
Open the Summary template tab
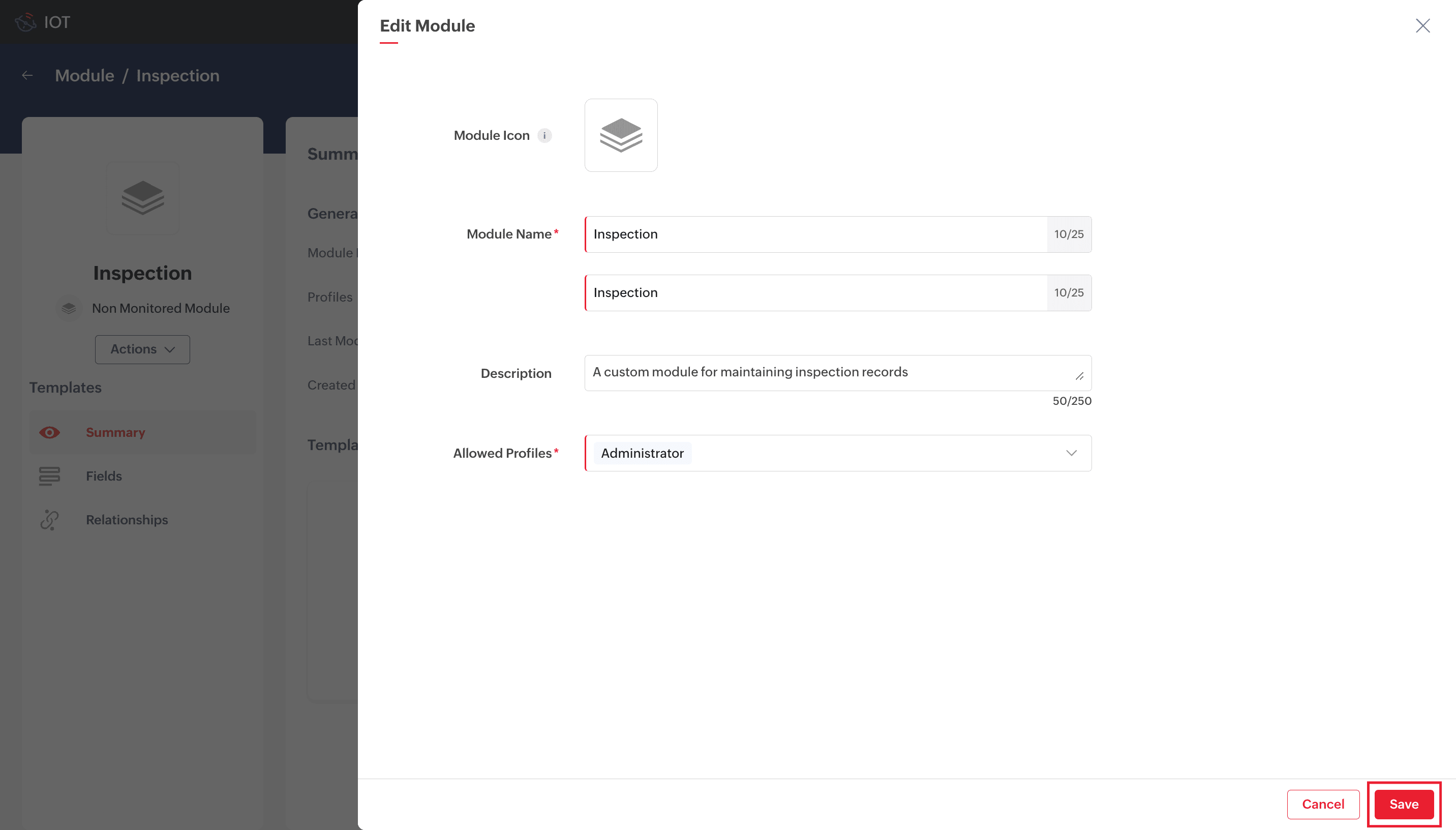[115, 432]
